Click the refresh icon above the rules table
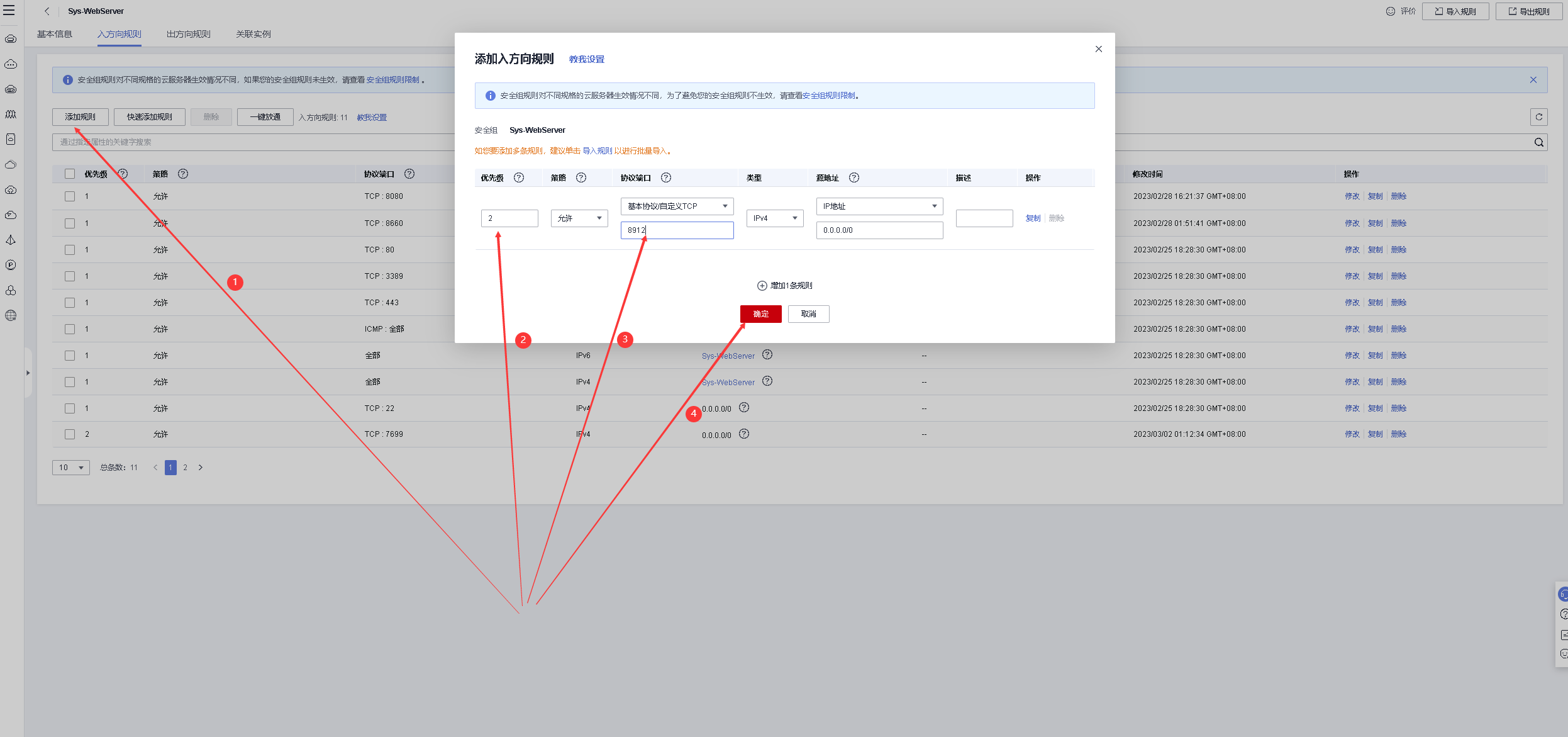This screenshot has width=1568, height=737. pyautogui.click(x=1538, y=117)
